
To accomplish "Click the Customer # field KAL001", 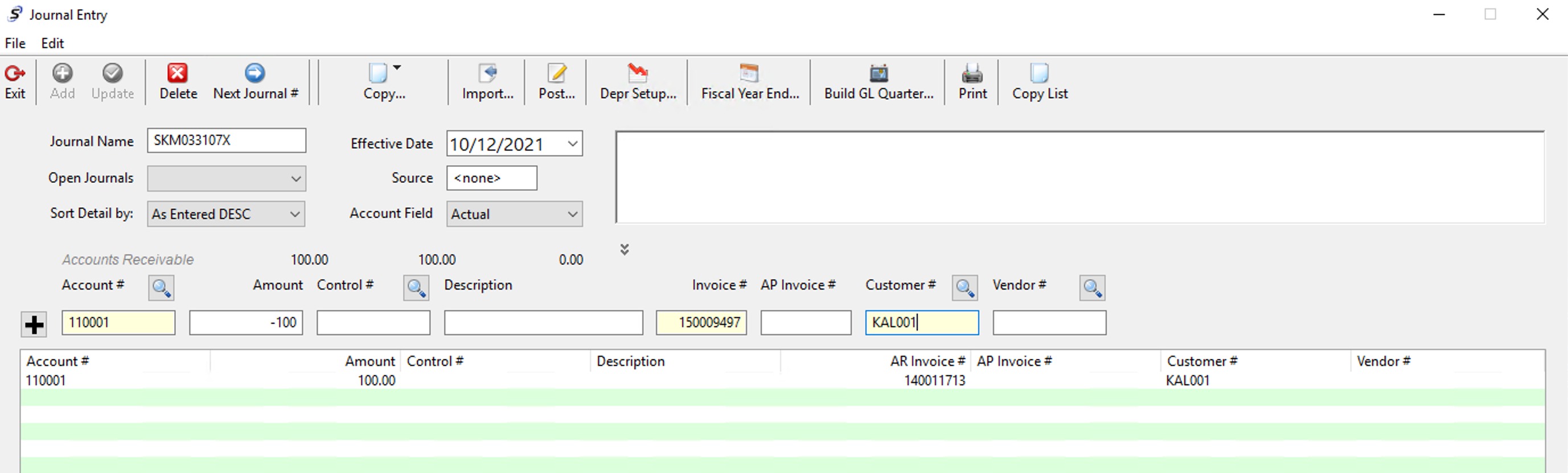I will point(922,323).
